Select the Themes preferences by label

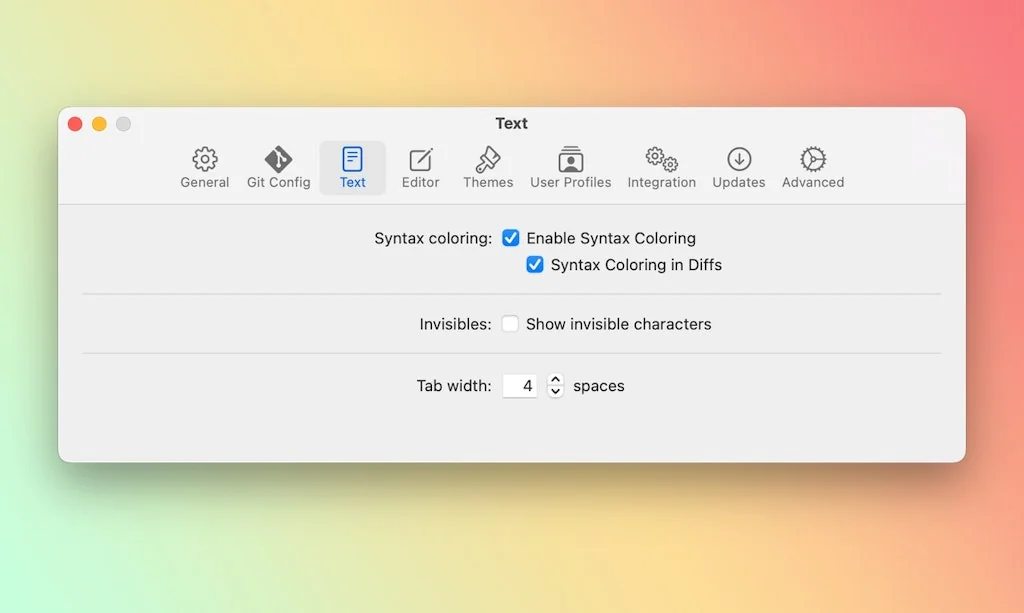pos(488,182)
